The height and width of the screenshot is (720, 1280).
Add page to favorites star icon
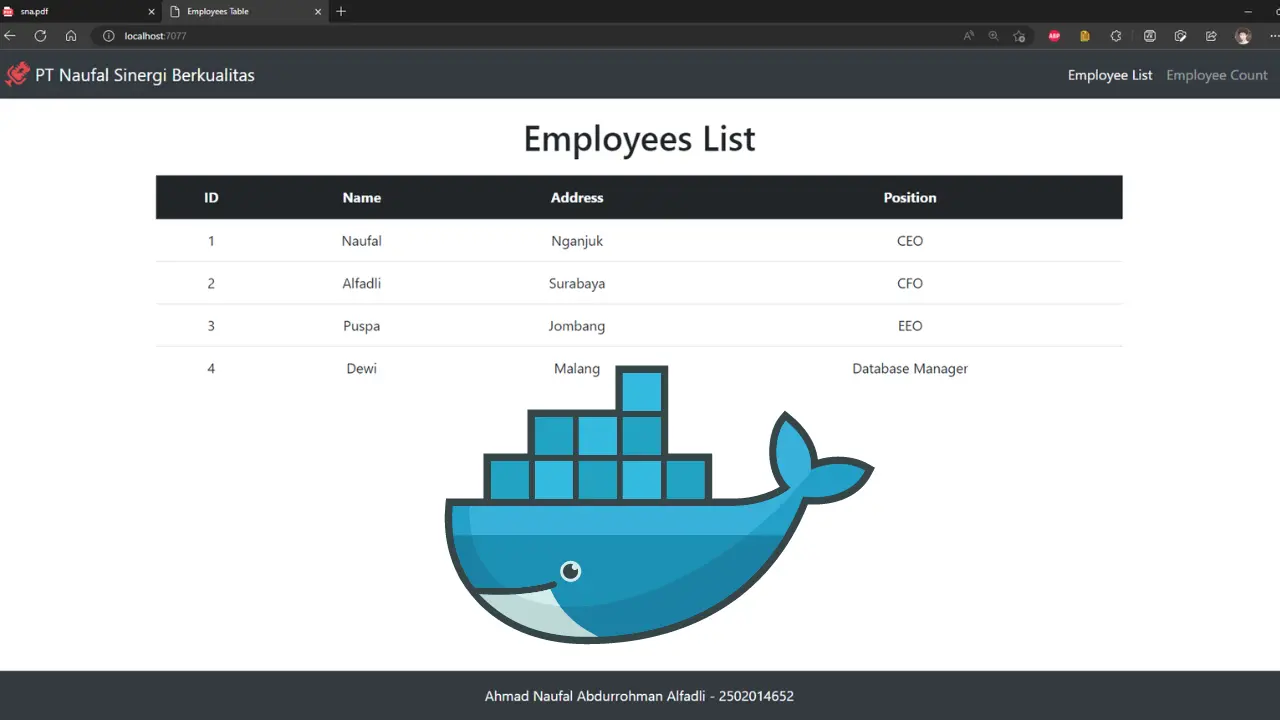[1019, 36]
